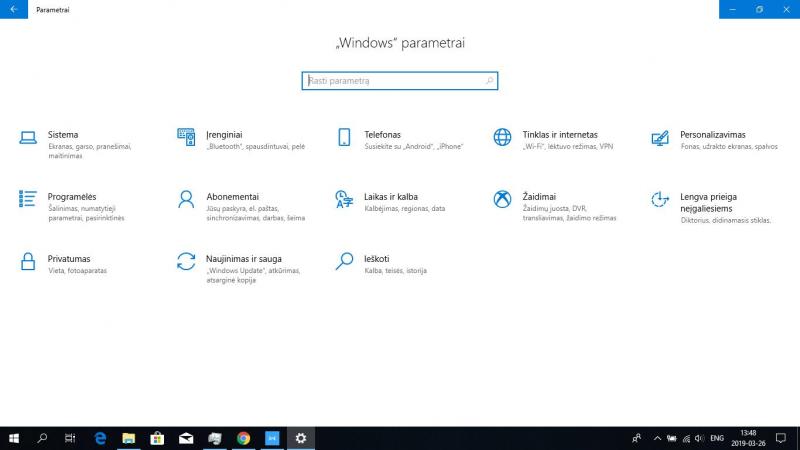This screenshot has height=450, width=800.
Task: Open the Windows Start menu
Action: pyautogui.click(x=14, y=438)
